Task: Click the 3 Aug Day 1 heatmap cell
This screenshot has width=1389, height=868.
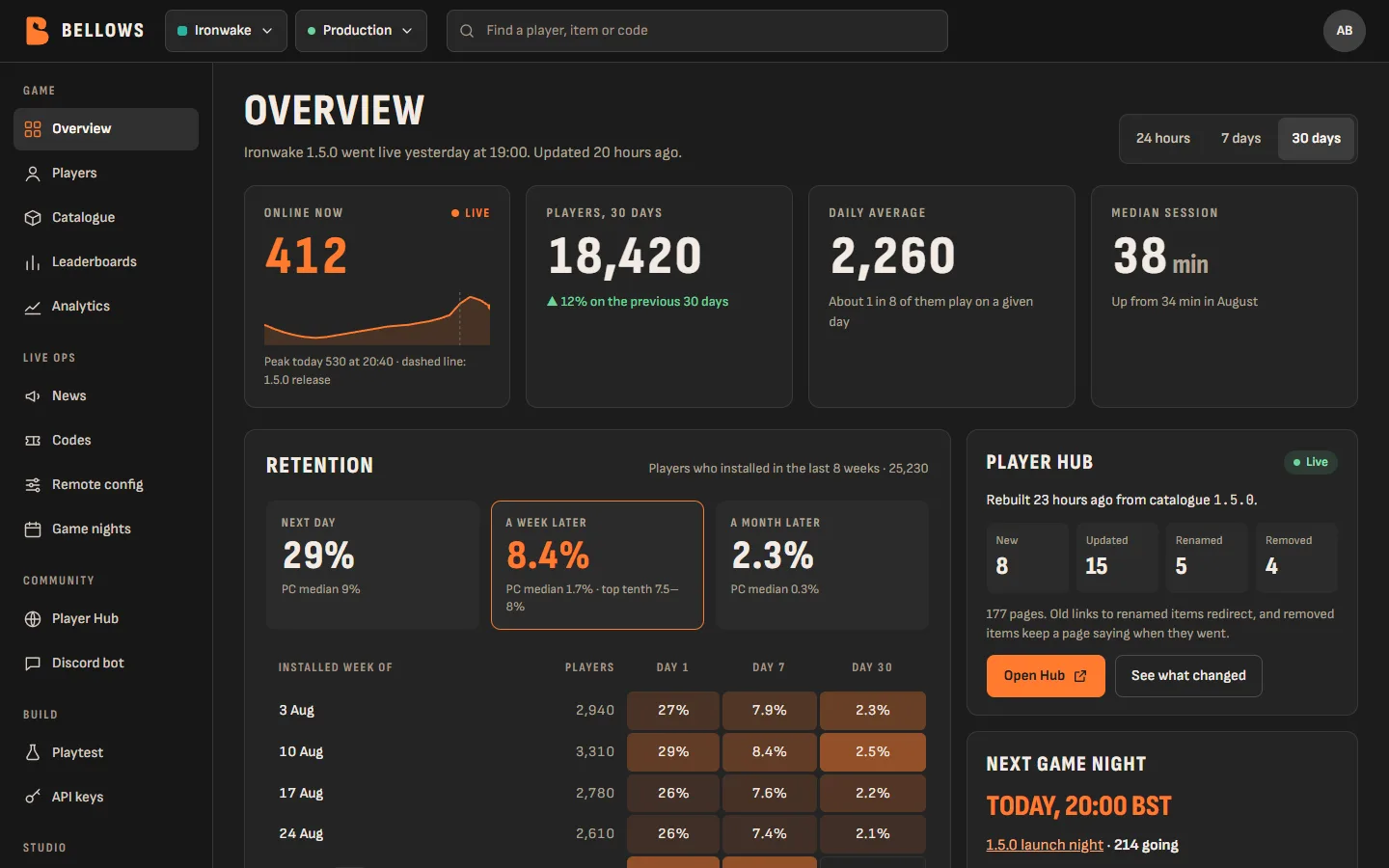Action: click(673, 711)
